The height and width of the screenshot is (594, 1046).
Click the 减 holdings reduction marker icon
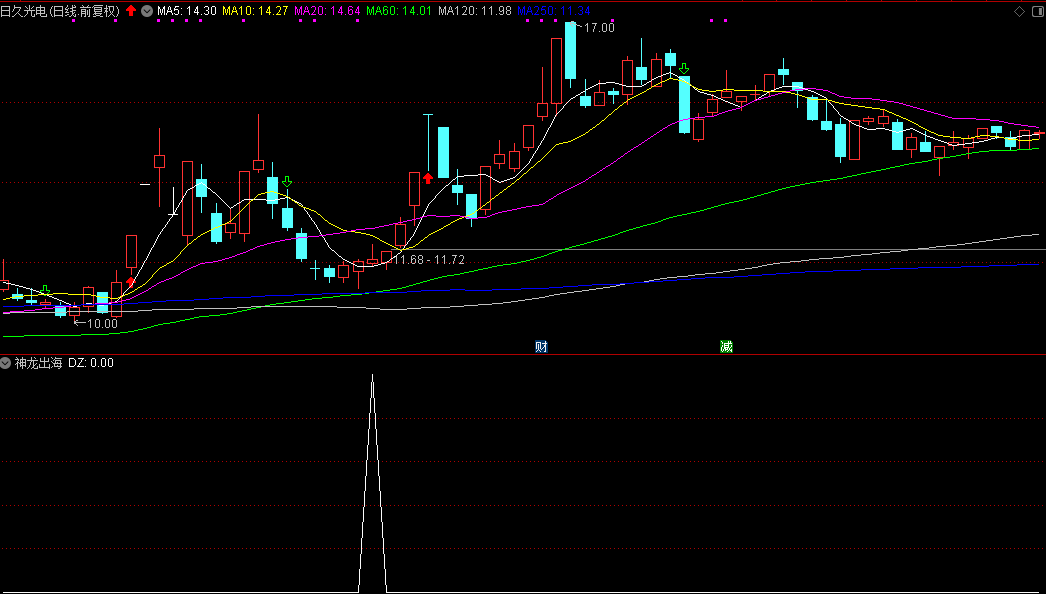(x=726, y=346)
